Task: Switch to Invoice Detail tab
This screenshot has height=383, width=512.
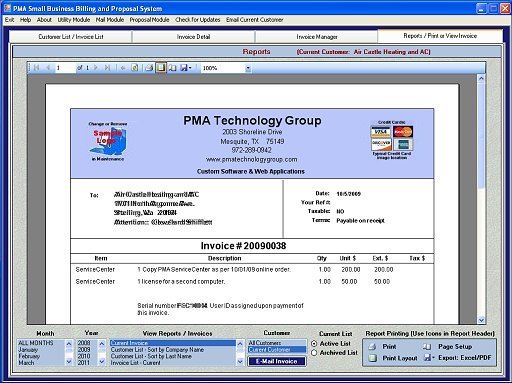Action: tap(193, 37)
